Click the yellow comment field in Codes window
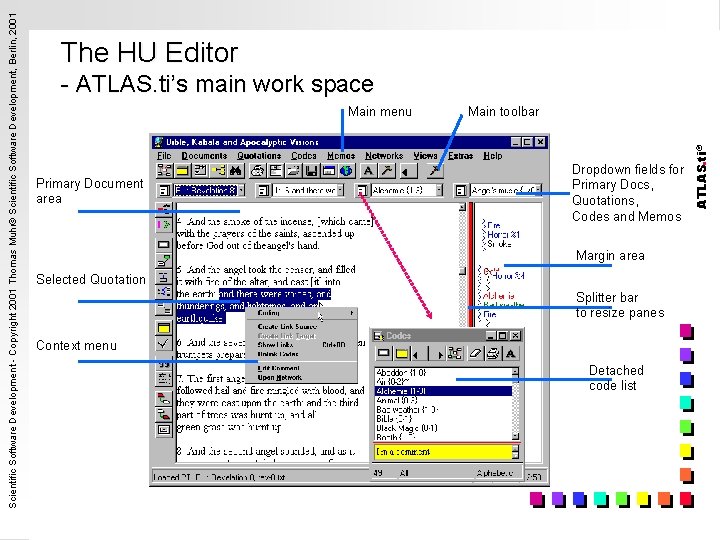 click(443, 452)
